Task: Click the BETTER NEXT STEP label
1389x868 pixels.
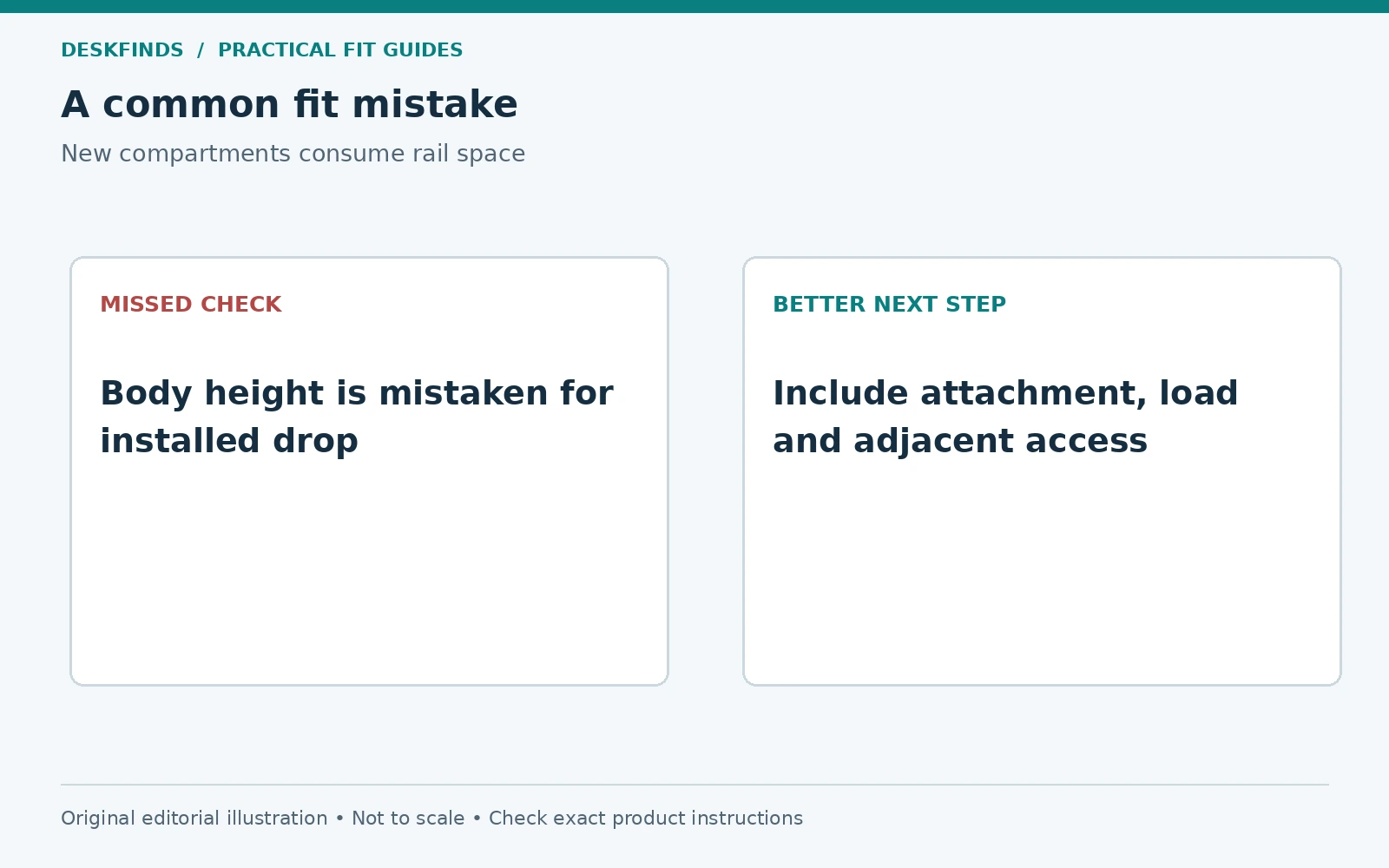Action: [x=889, y=305]
